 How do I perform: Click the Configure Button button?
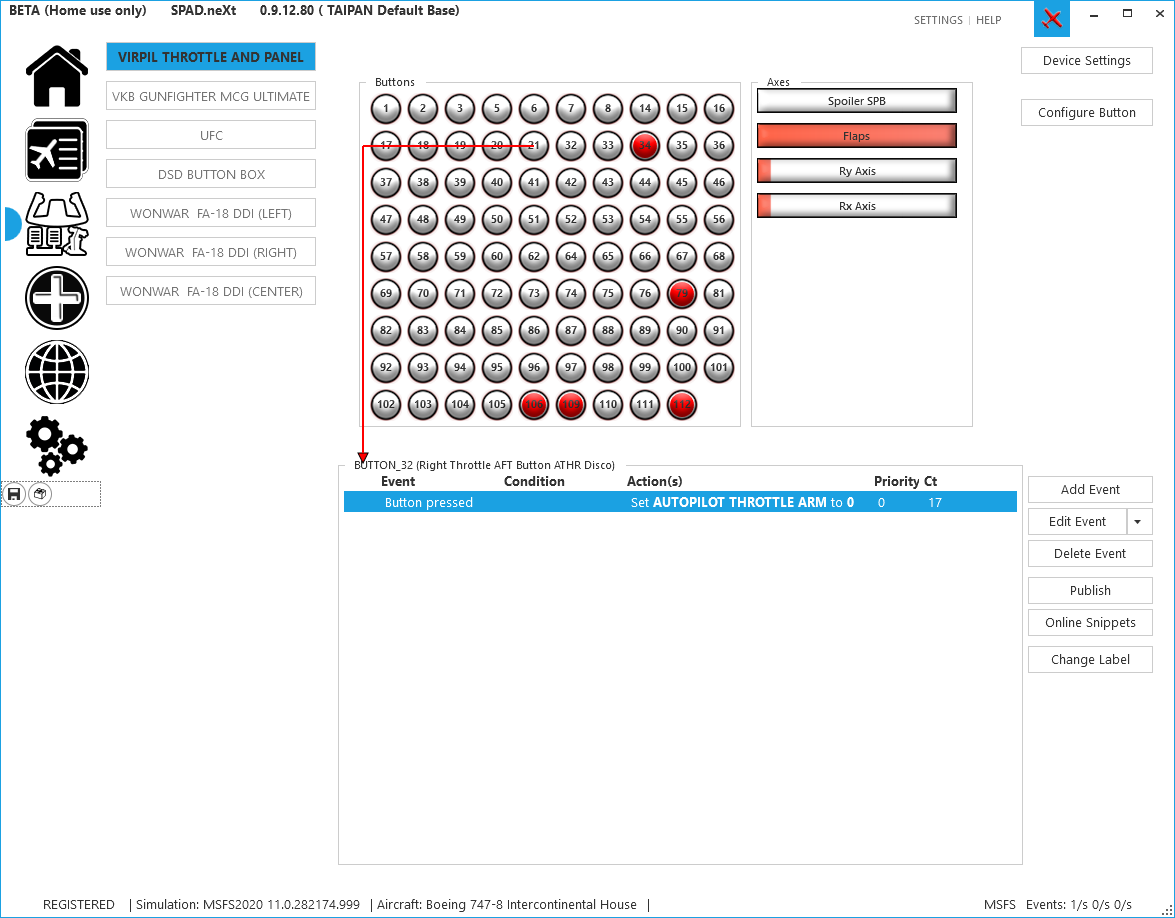(1086, 113)
